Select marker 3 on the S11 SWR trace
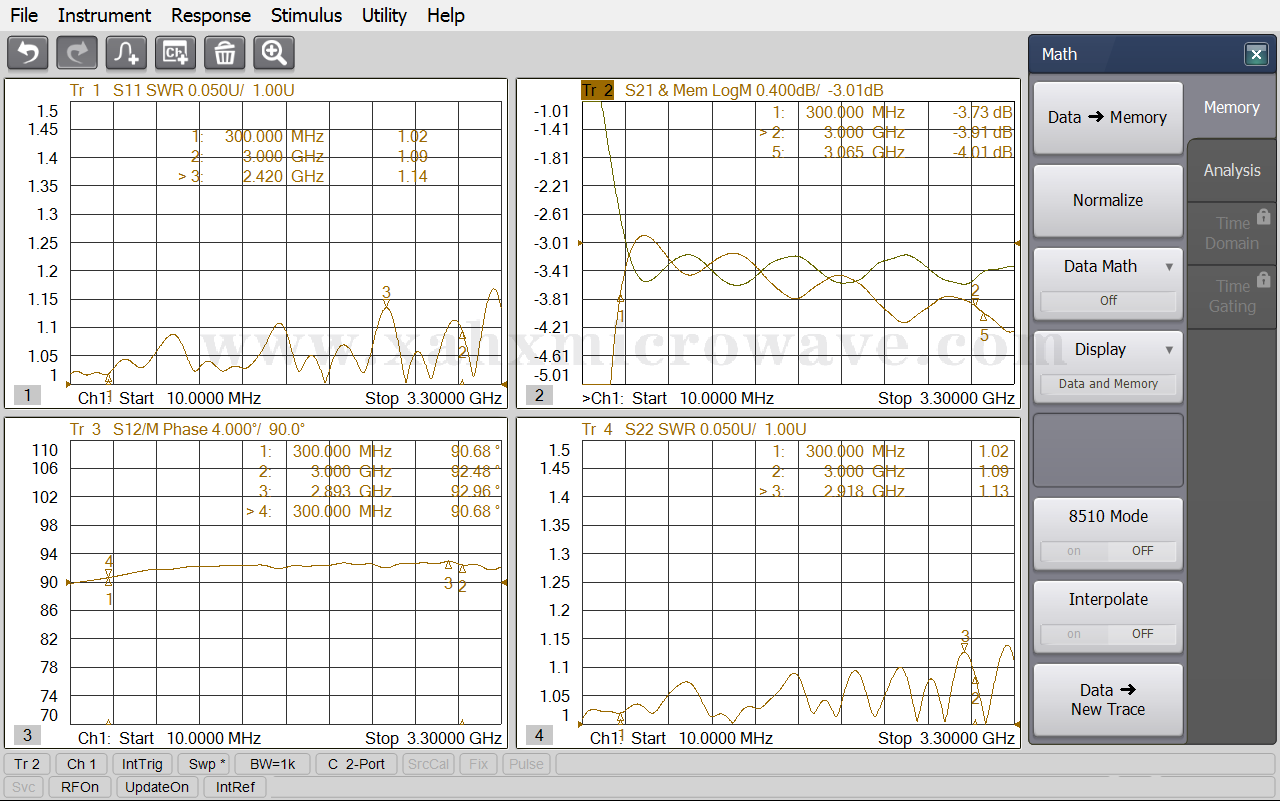Screen dimensions: 1280x801 tap(386, 299)
